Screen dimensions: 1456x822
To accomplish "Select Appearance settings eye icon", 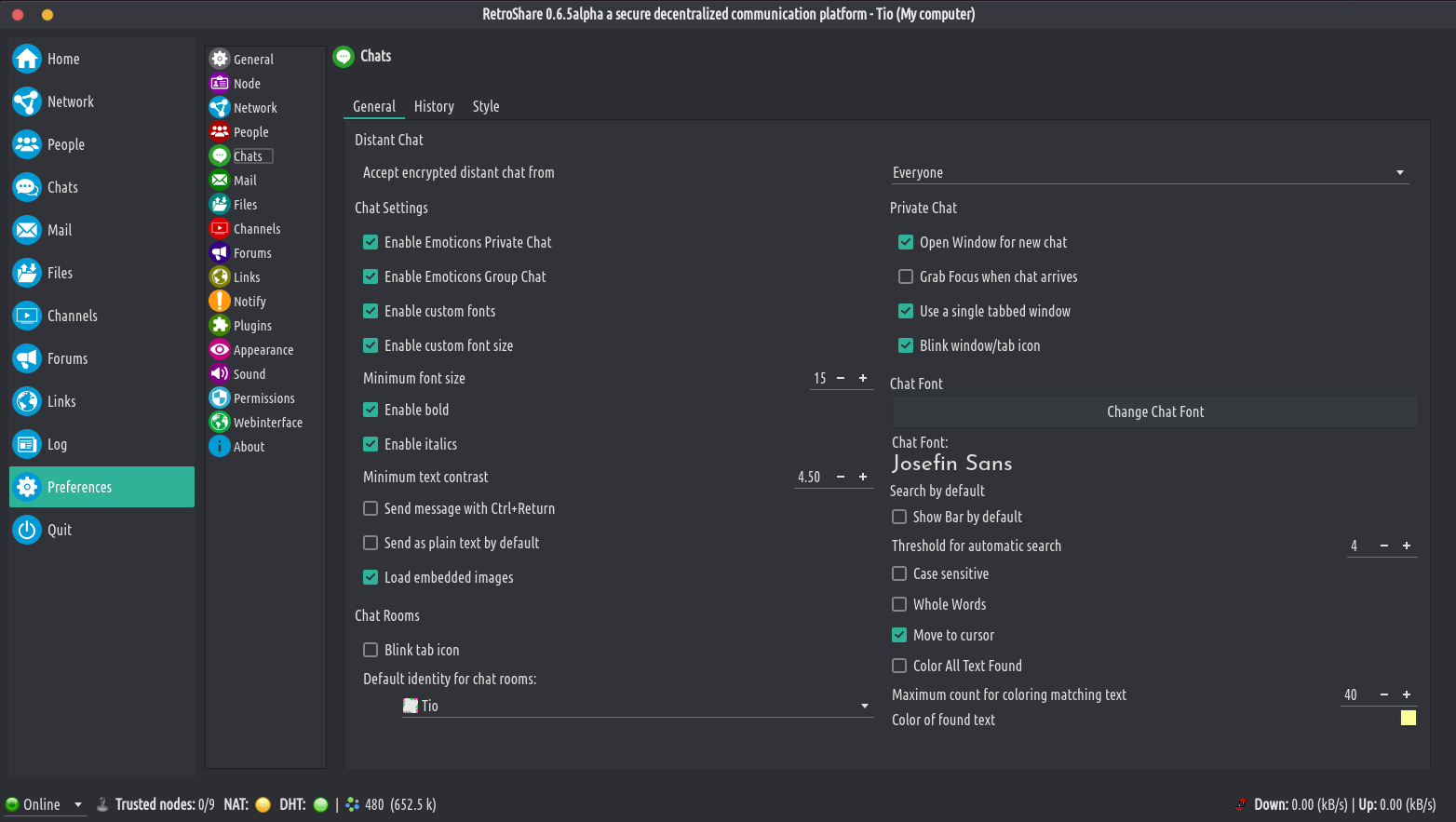I will (220, 349).
